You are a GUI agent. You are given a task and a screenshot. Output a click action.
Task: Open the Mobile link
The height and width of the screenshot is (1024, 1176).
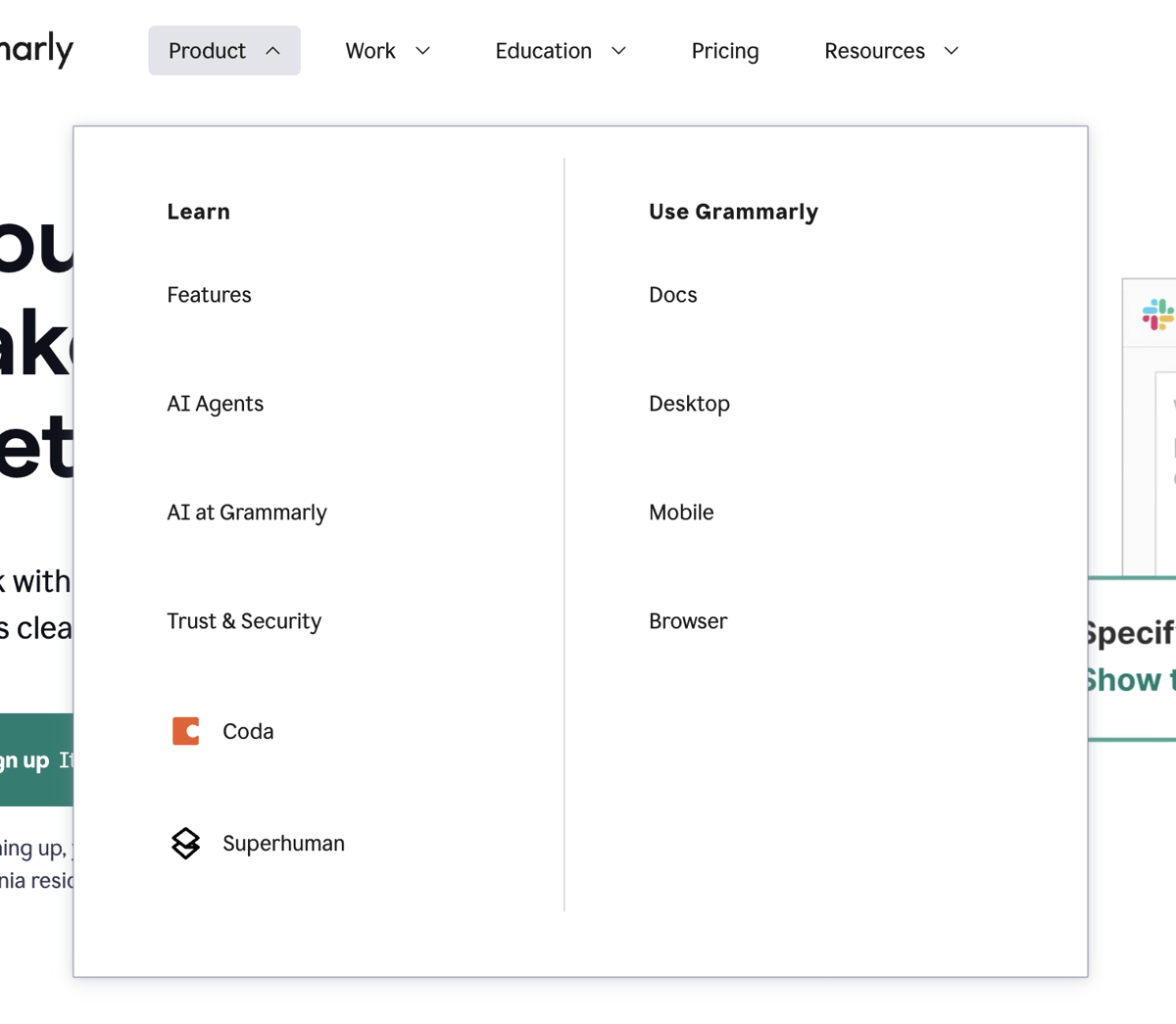click(681, 512)
